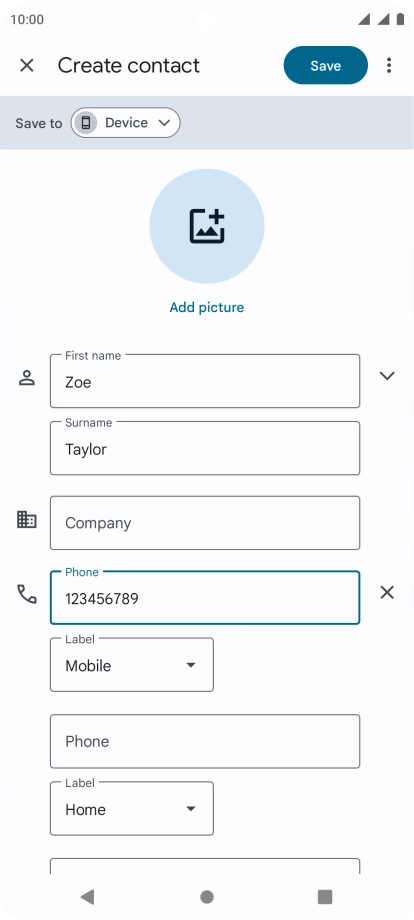Screen dimensions: 414x920
Task: Tap the Add picture link
Action: (x=207, y=307)
